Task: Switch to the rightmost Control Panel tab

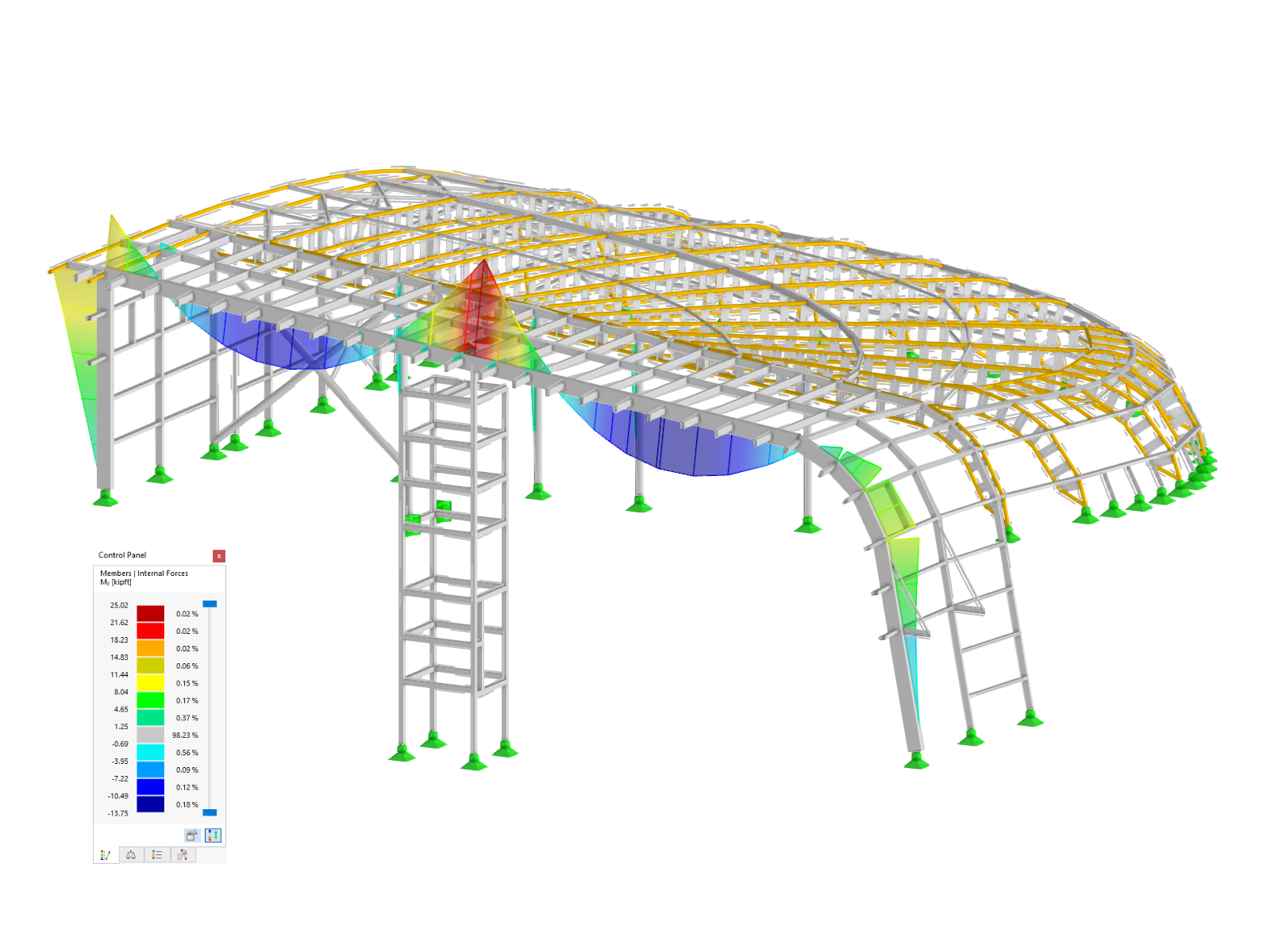Action: pyautogui.click(x=183, y=854)
